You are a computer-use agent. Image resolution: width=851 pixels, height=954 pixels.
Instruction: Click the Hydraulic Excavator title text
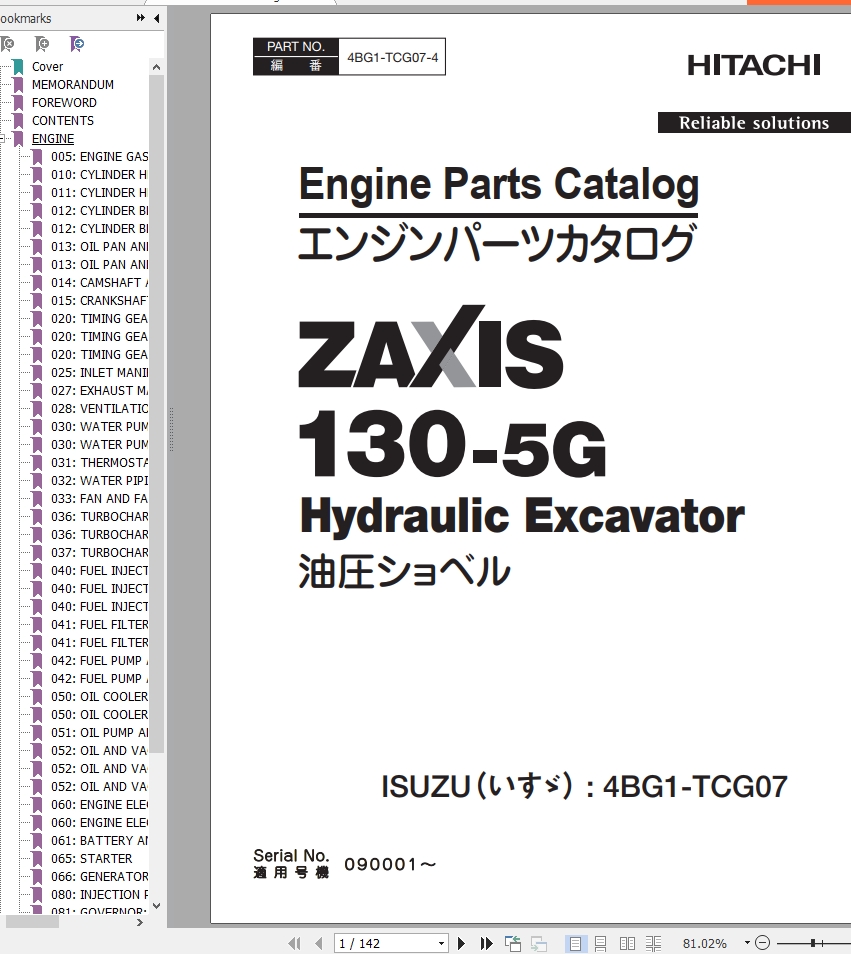pos(522,516)
